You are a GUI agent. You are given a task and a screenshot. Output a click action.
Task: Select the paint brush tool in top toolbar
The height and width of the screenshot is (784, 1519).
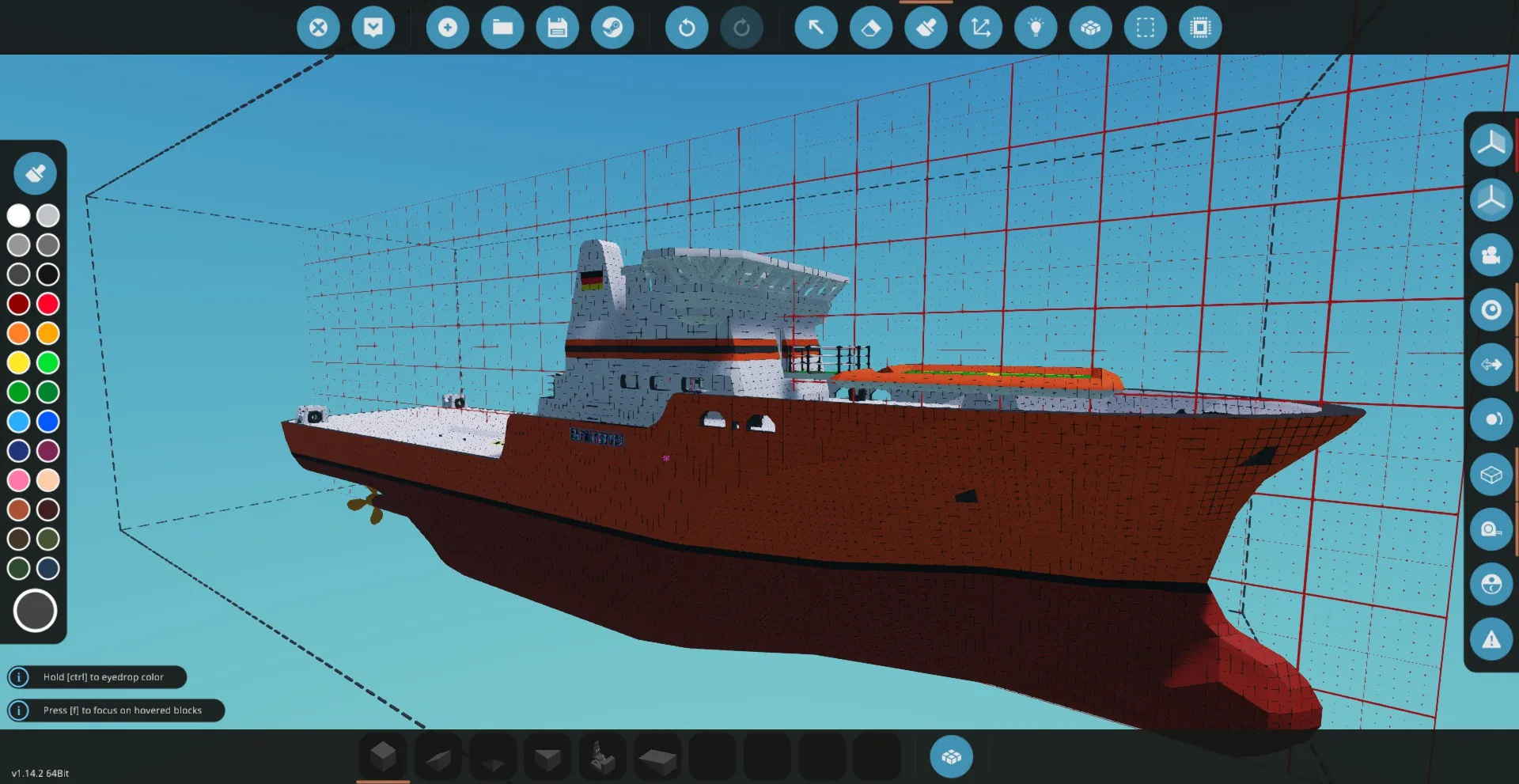[926, 28]
